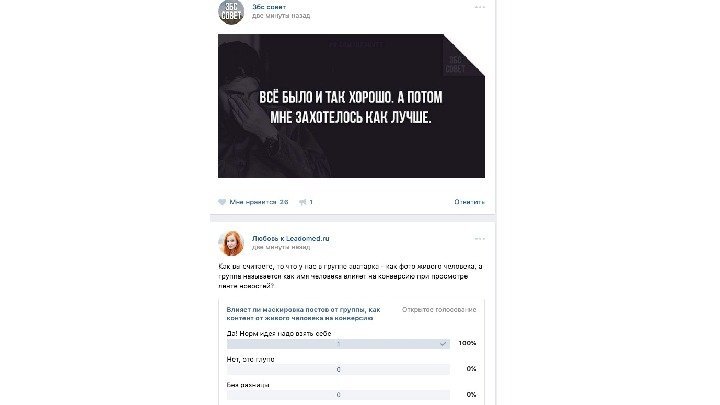
Task: Click the Ответить link under the first post
Action: [x=469, y=202]
